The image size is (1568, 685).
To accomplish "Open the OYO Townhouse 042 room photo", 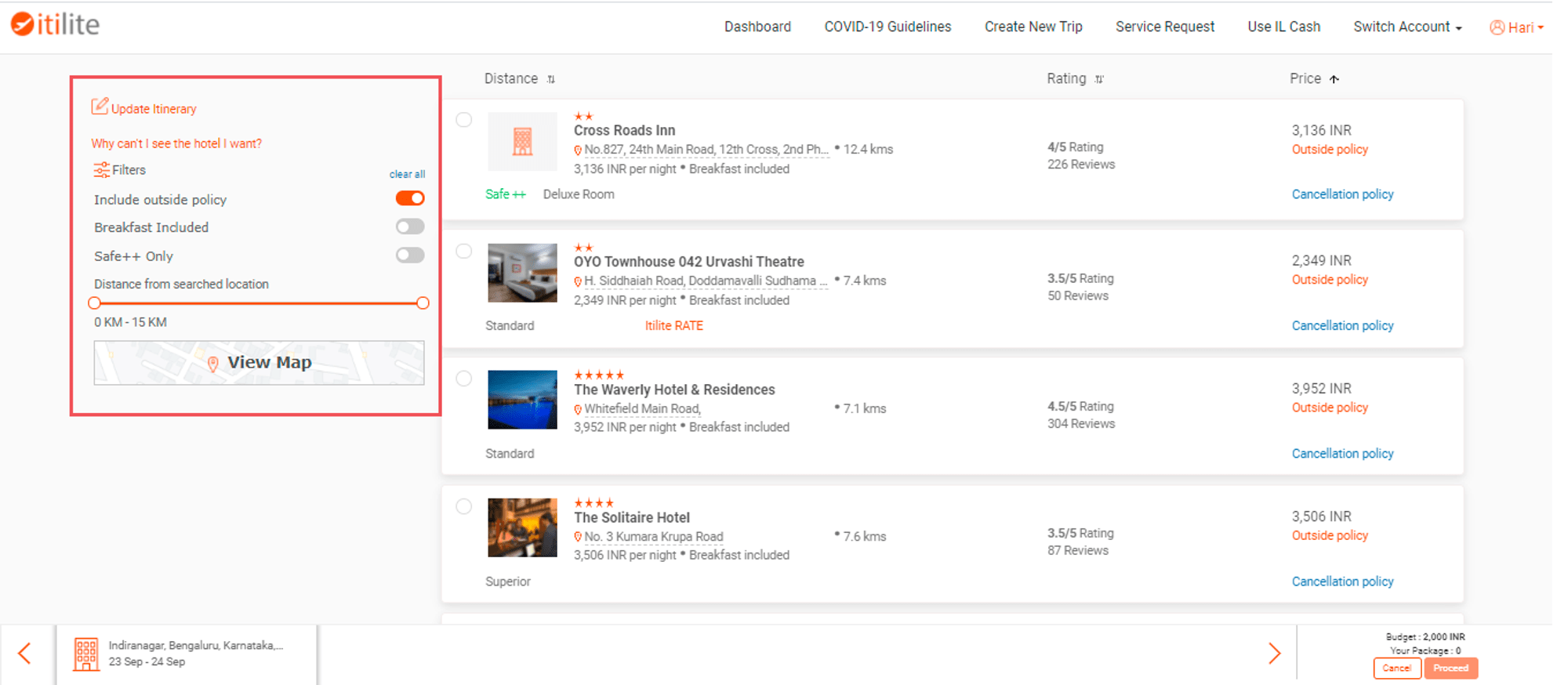I will pos(522,273).
